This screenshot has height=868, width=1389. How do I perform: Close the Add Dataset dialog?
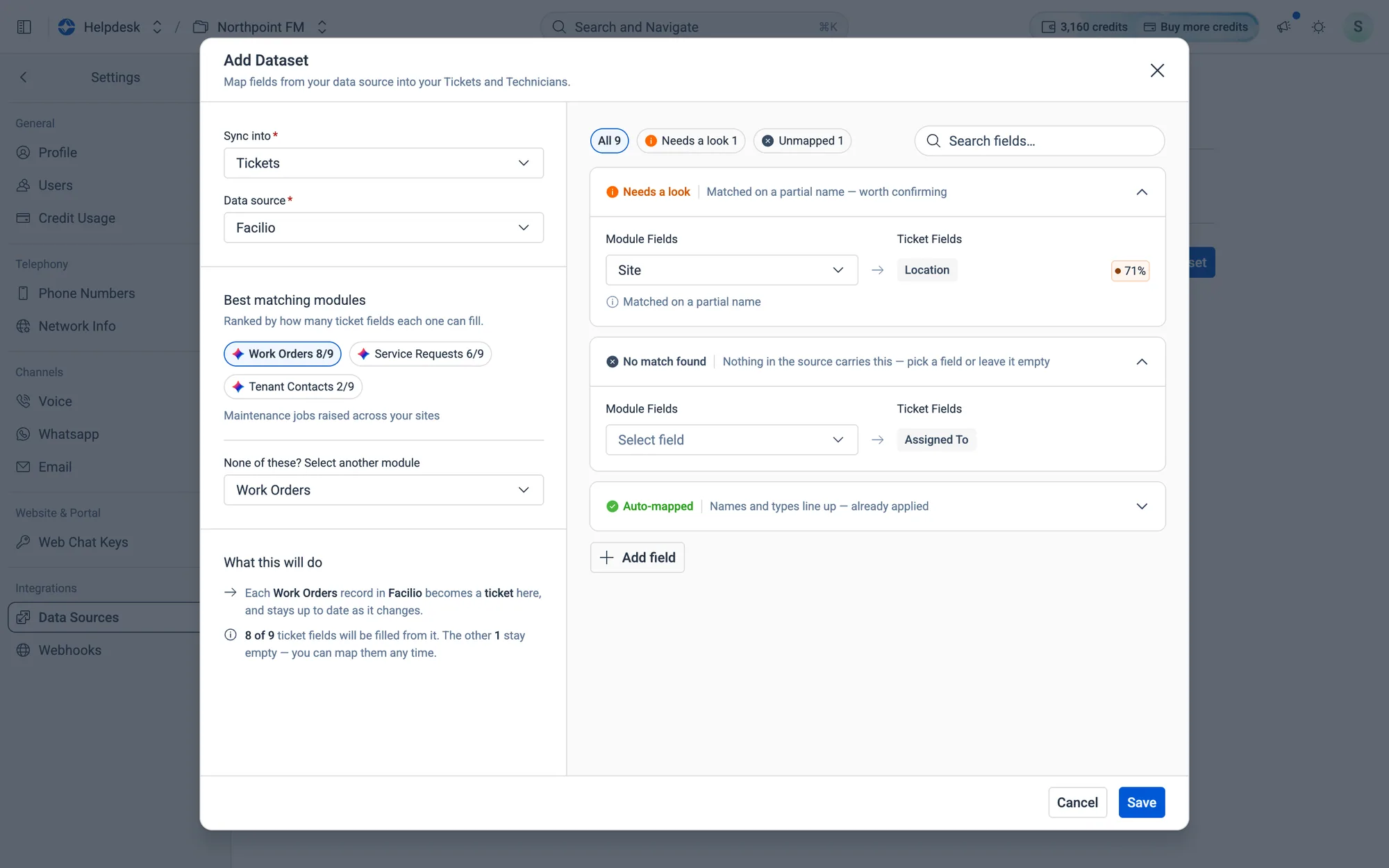pyautogui.click(x=1157, y=70)
